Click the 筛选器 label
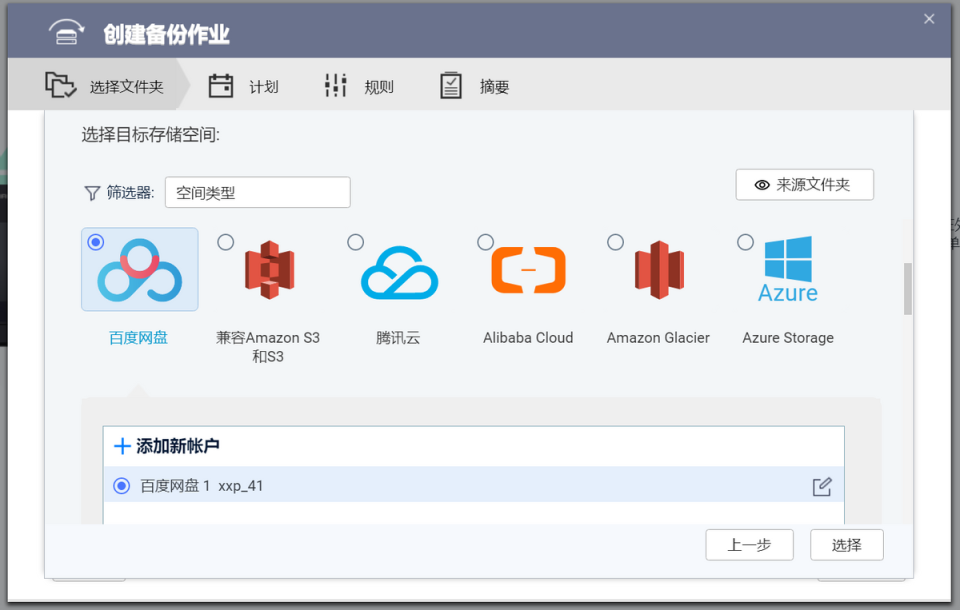The height and width of the screenshot is (610, 960). [130, 192]
